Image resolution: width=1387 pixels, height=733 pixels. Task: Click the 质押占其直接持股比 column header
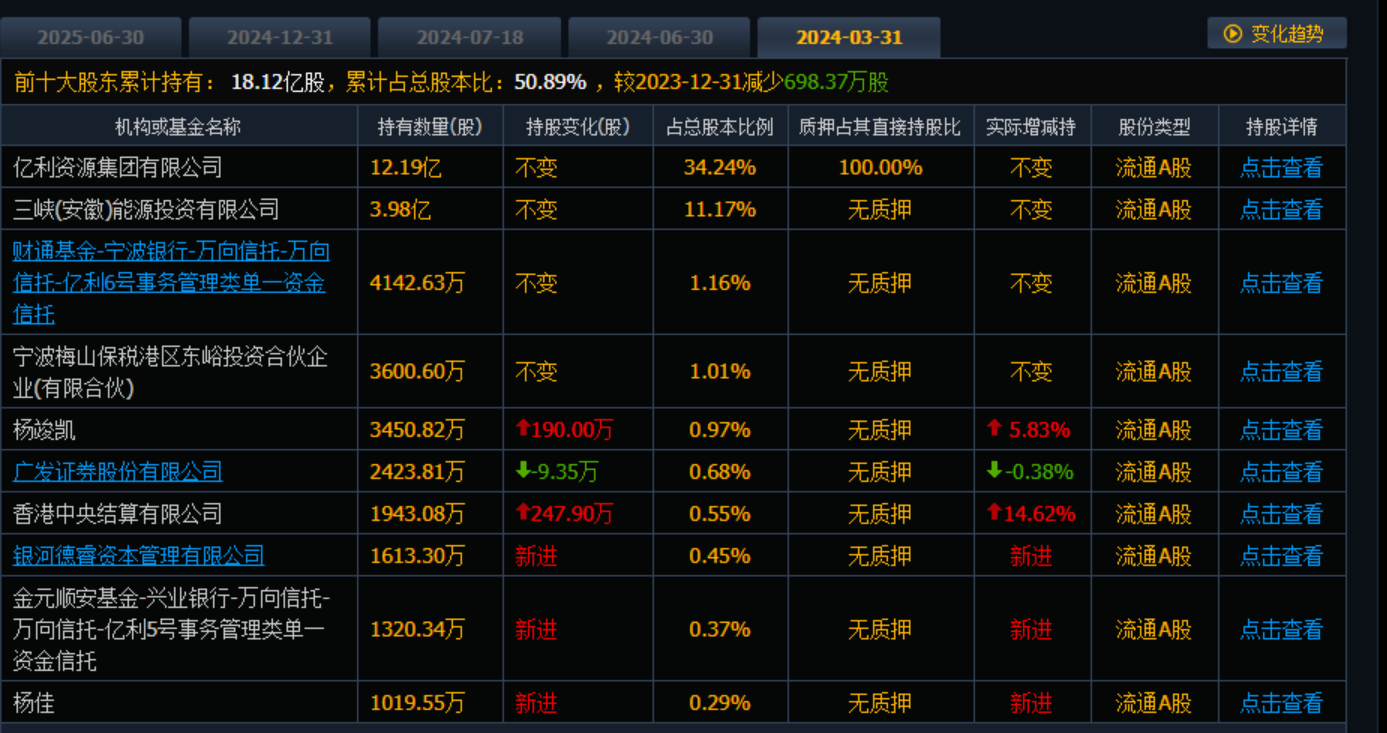point(880,127)
